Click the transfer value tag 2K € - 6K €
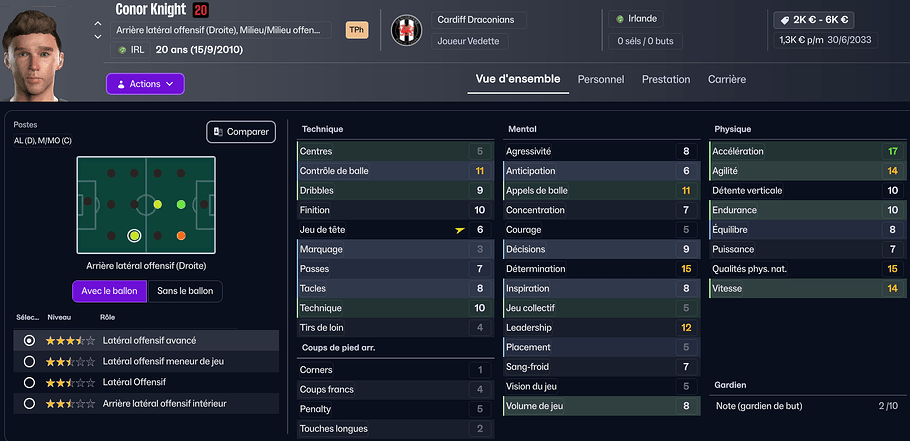 click(x=813, y=19)
